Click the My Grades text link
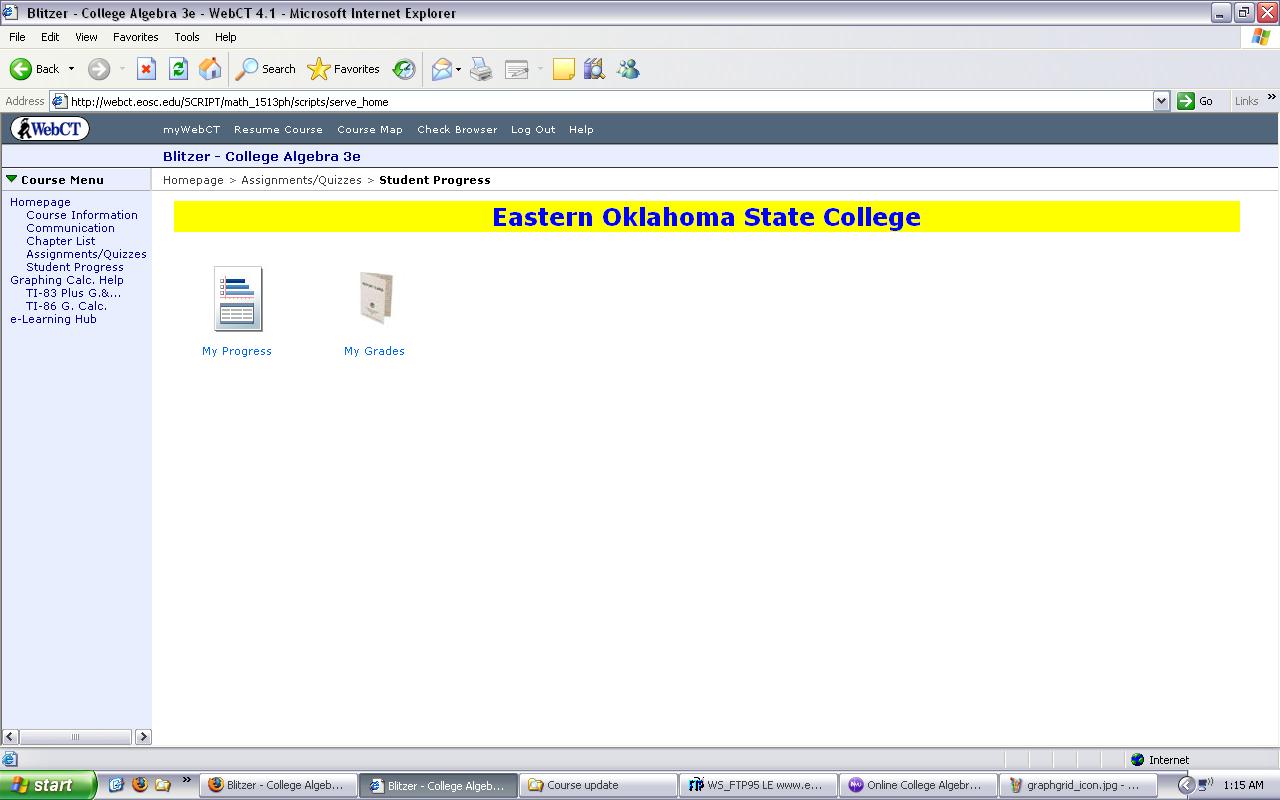 click(x=374, y=351)
